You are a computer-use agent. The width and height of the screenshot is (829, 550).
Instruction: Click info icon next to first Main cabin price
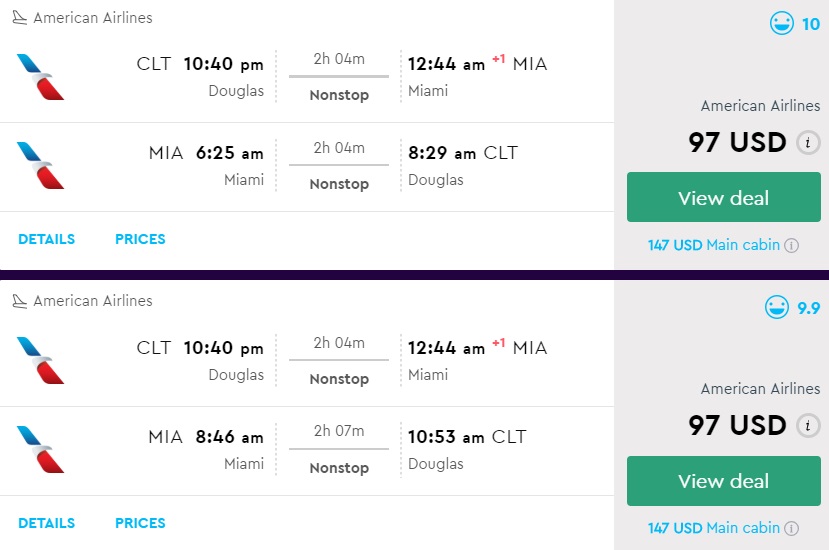[x=791, y=245]
